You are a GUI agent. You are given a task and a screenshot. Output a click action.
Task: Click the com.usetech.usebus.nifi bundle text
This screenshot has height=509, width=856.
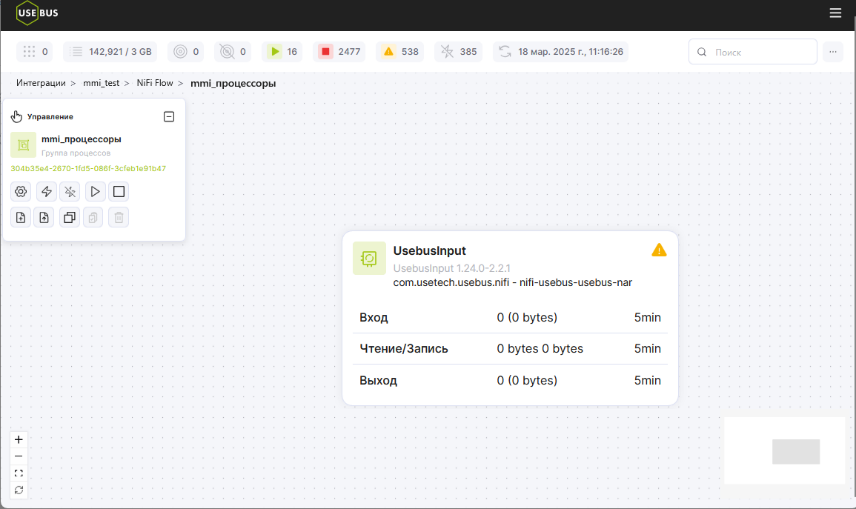click(513, 282)
